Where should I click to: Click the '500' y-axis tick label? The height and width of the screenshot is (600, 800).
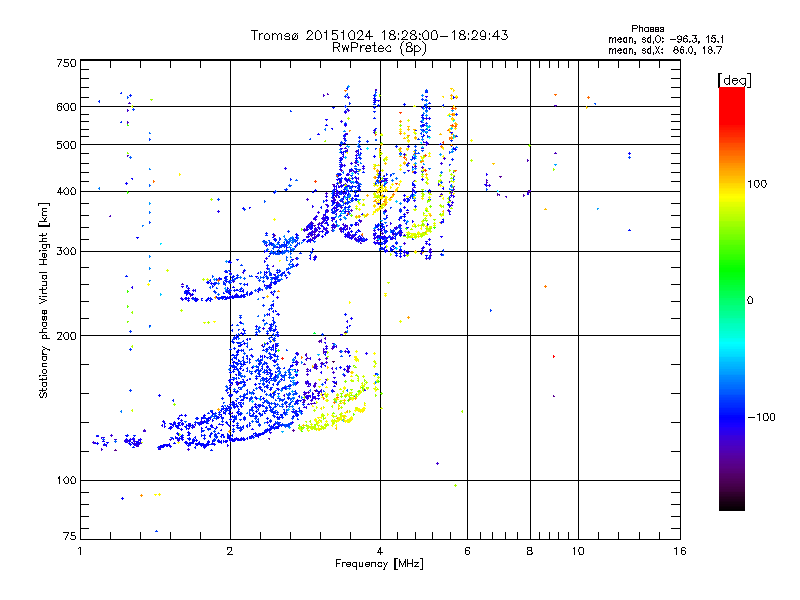pyautogui.click(x=66, y=145)
